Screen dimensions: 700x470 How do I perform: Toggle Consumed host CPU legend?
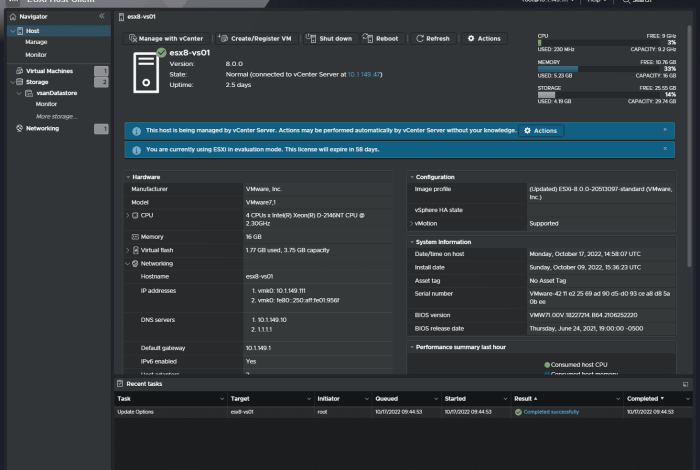pos(575,365)
